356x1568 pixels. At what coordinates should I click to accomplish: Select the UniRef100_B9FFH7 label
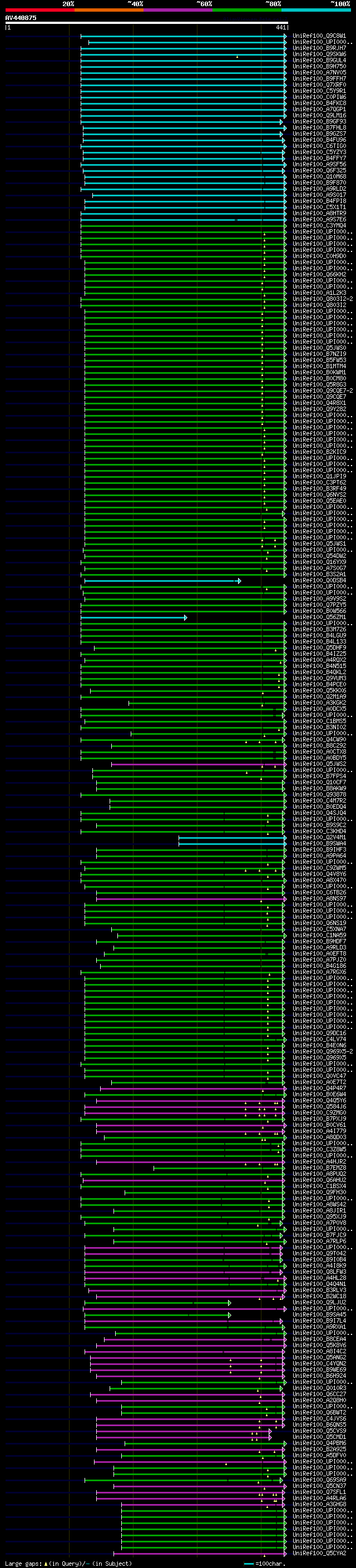coord(319,78)
